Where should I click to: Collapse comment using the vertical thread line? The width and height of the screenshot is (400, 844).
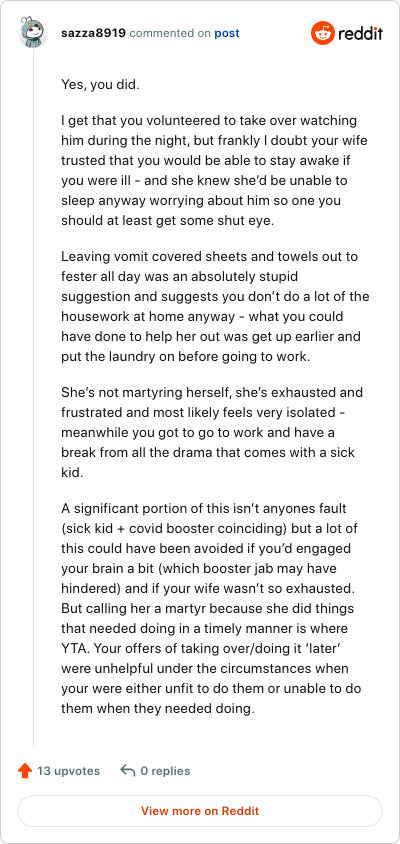pyautogui.click(x=33, y=398)
